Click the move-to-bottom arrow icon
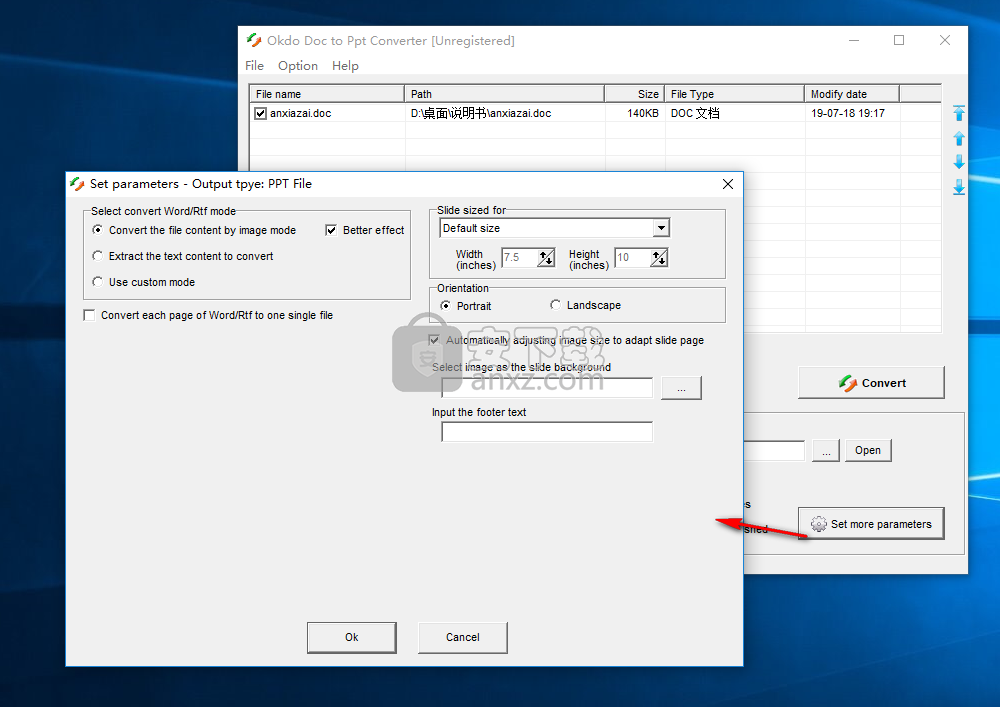Screen dimensions: 1000x707 click(959, 187)
